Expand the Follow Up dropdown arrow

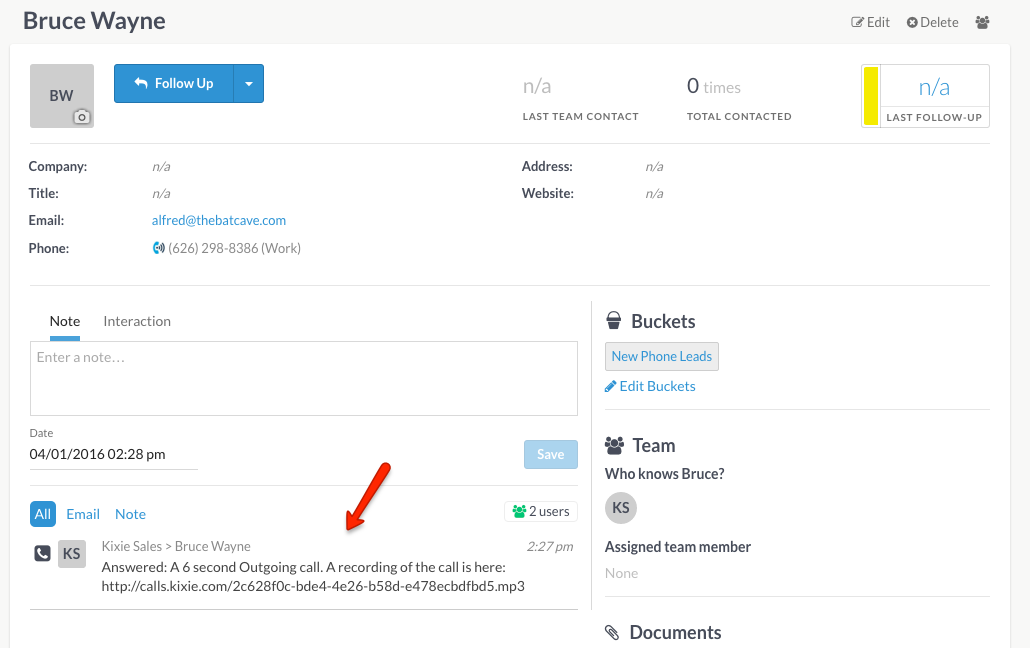click(249, 83)
